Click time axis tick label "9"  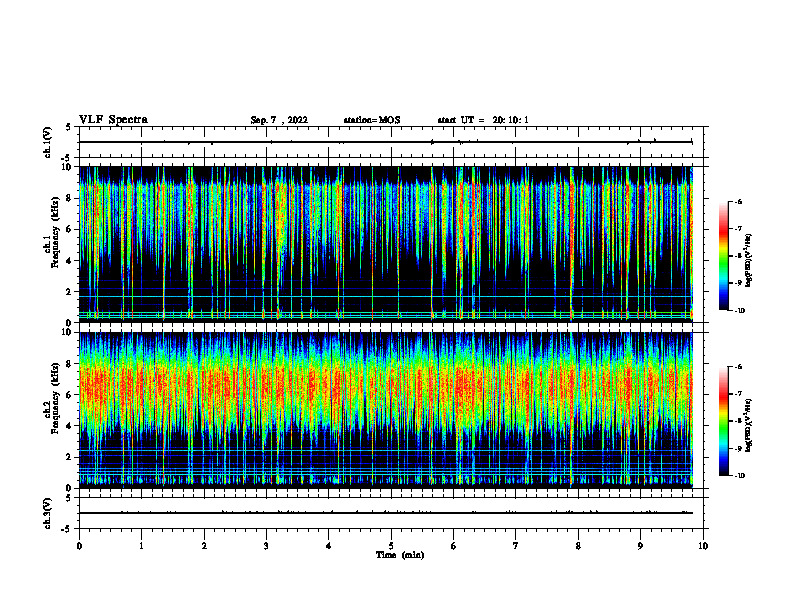click(640, 546)
